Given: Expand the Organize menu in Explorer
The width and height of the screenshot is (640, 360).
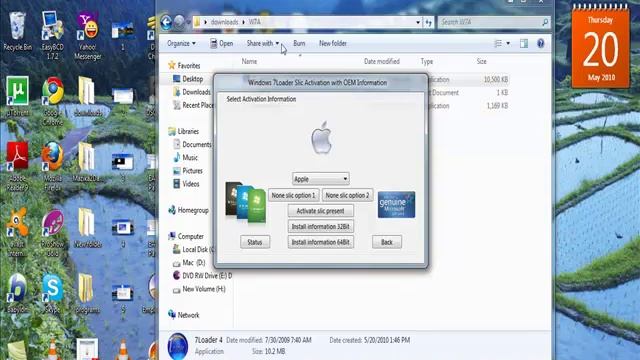Looking at the screenshot, I should tap(181, 43).
